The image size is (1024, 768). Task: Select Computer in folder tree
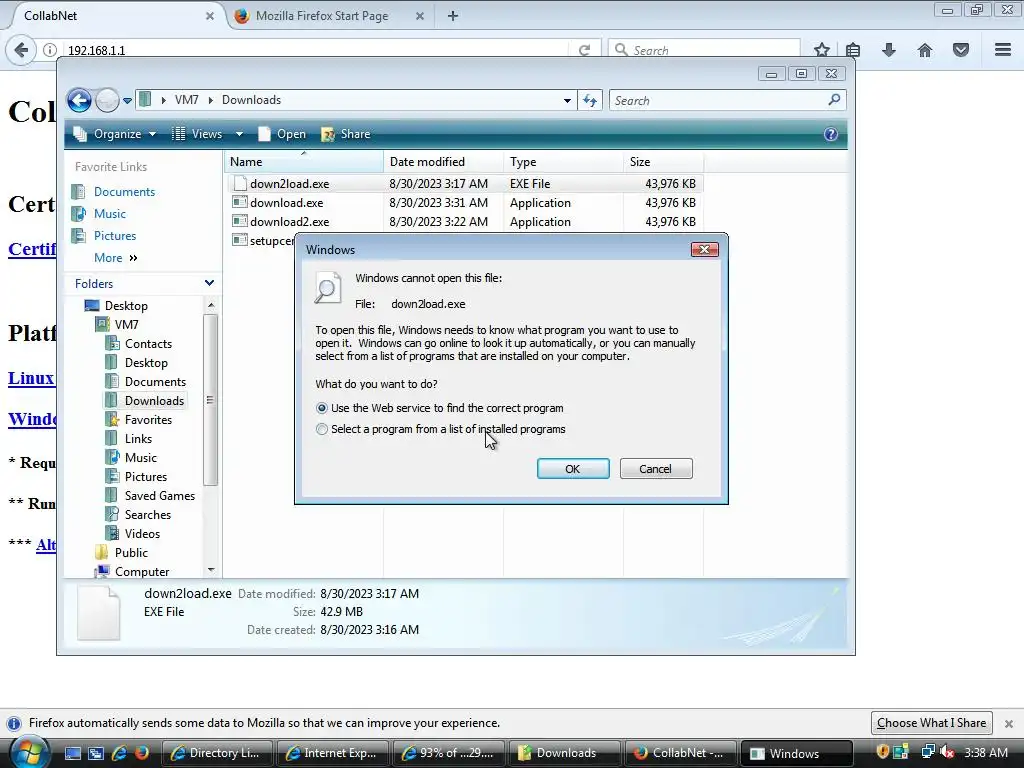(142, 571)
